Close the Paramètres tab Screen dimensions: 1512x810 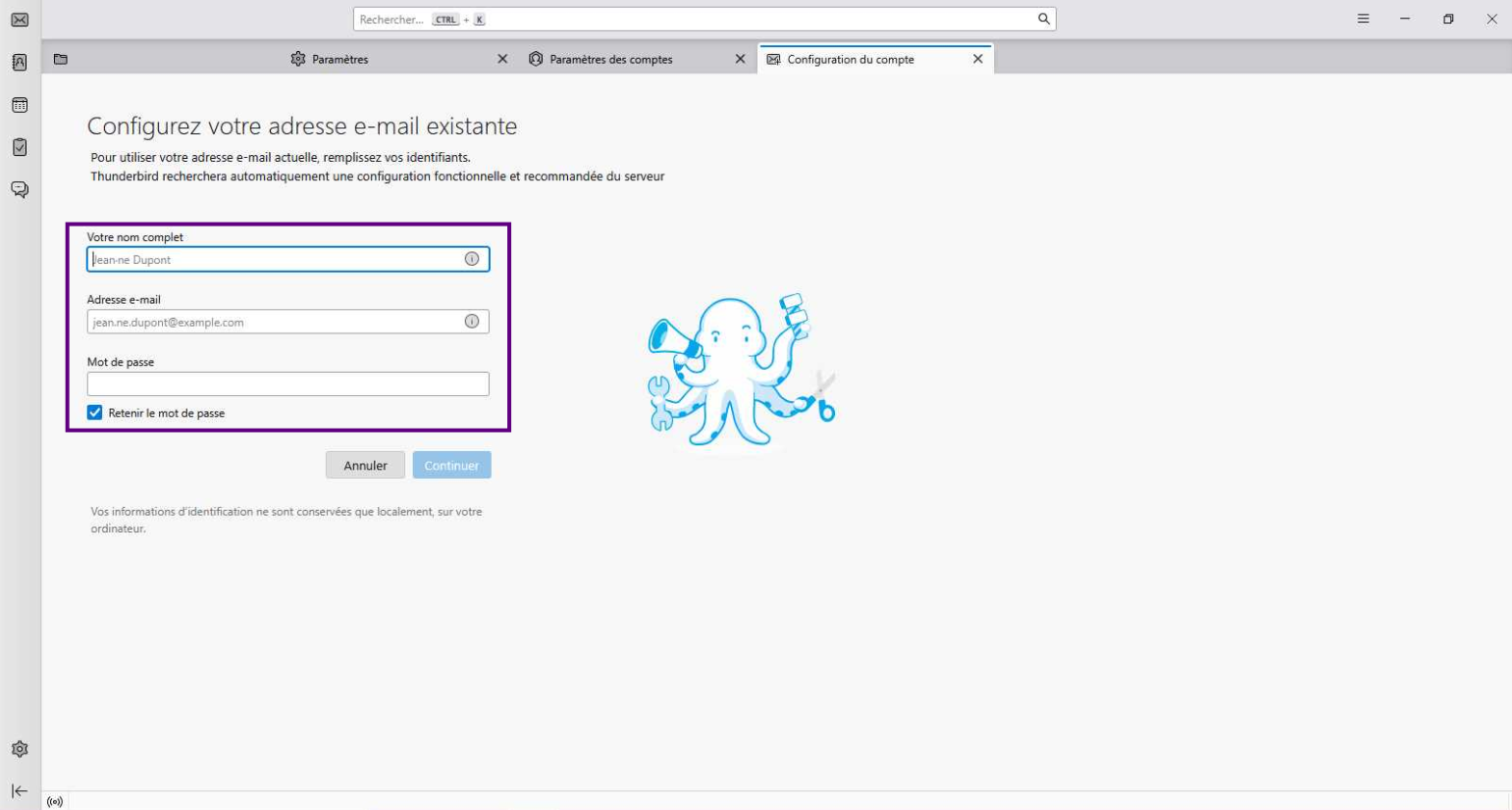click(x=502, y=59)
